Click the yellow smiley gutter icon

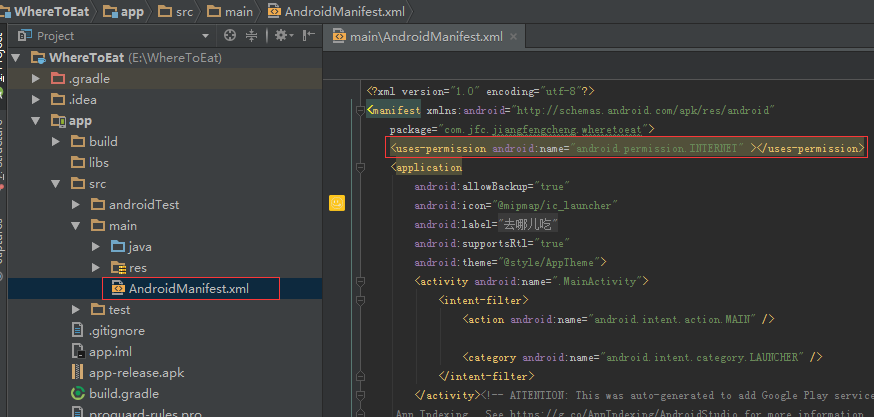pos(337,203)
